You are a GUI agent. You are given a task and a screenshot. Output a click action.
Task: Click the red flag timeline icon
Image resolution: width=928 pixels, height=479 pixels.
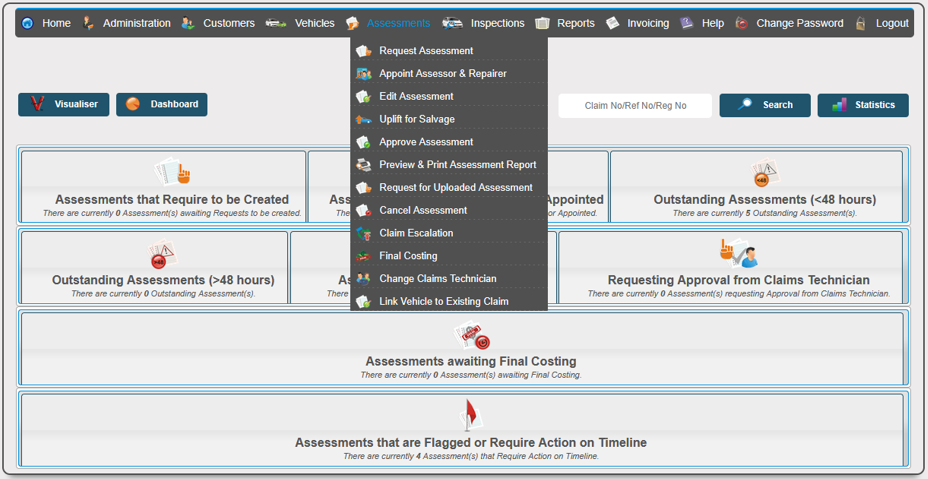[471, 414]
